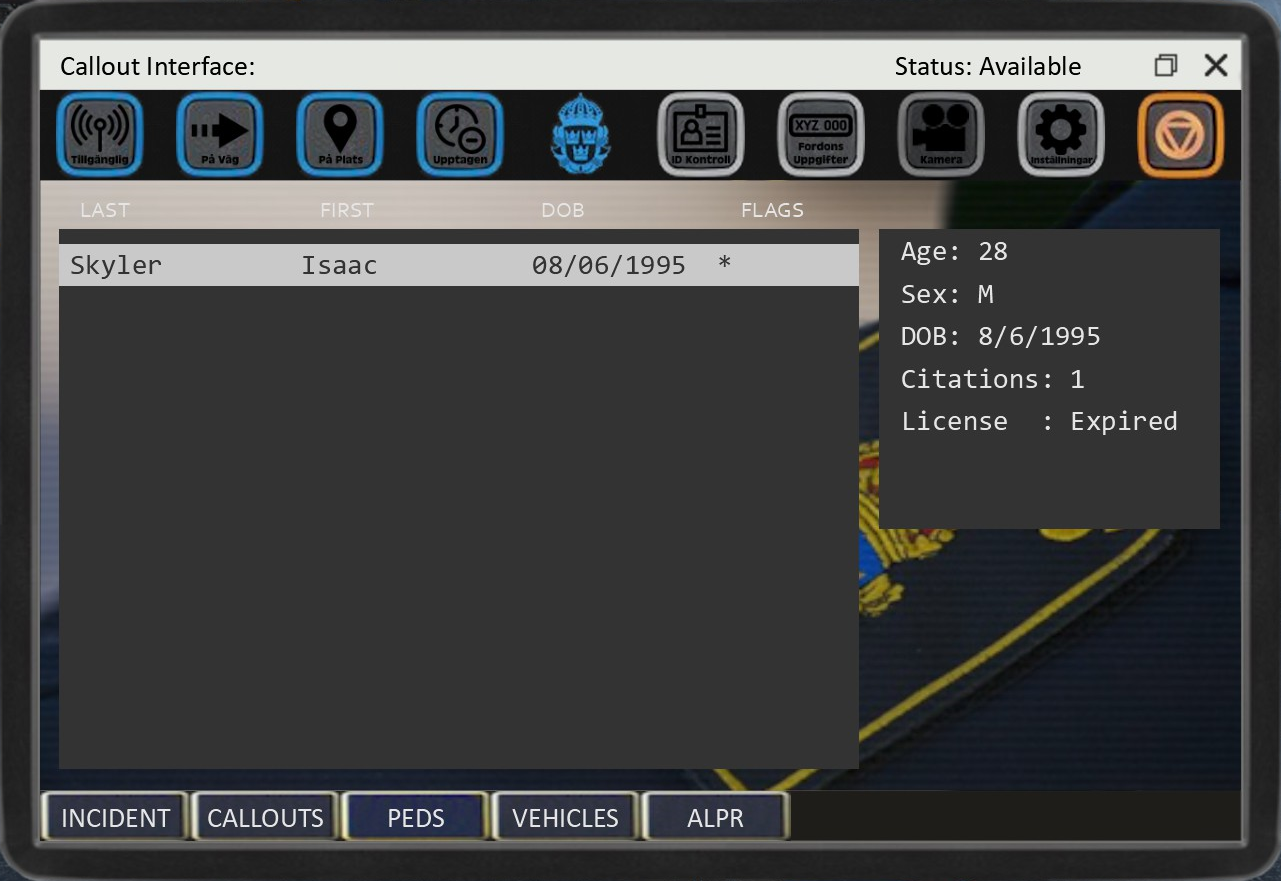Select the Skyler Isaac ped record row

coord(458,265)
